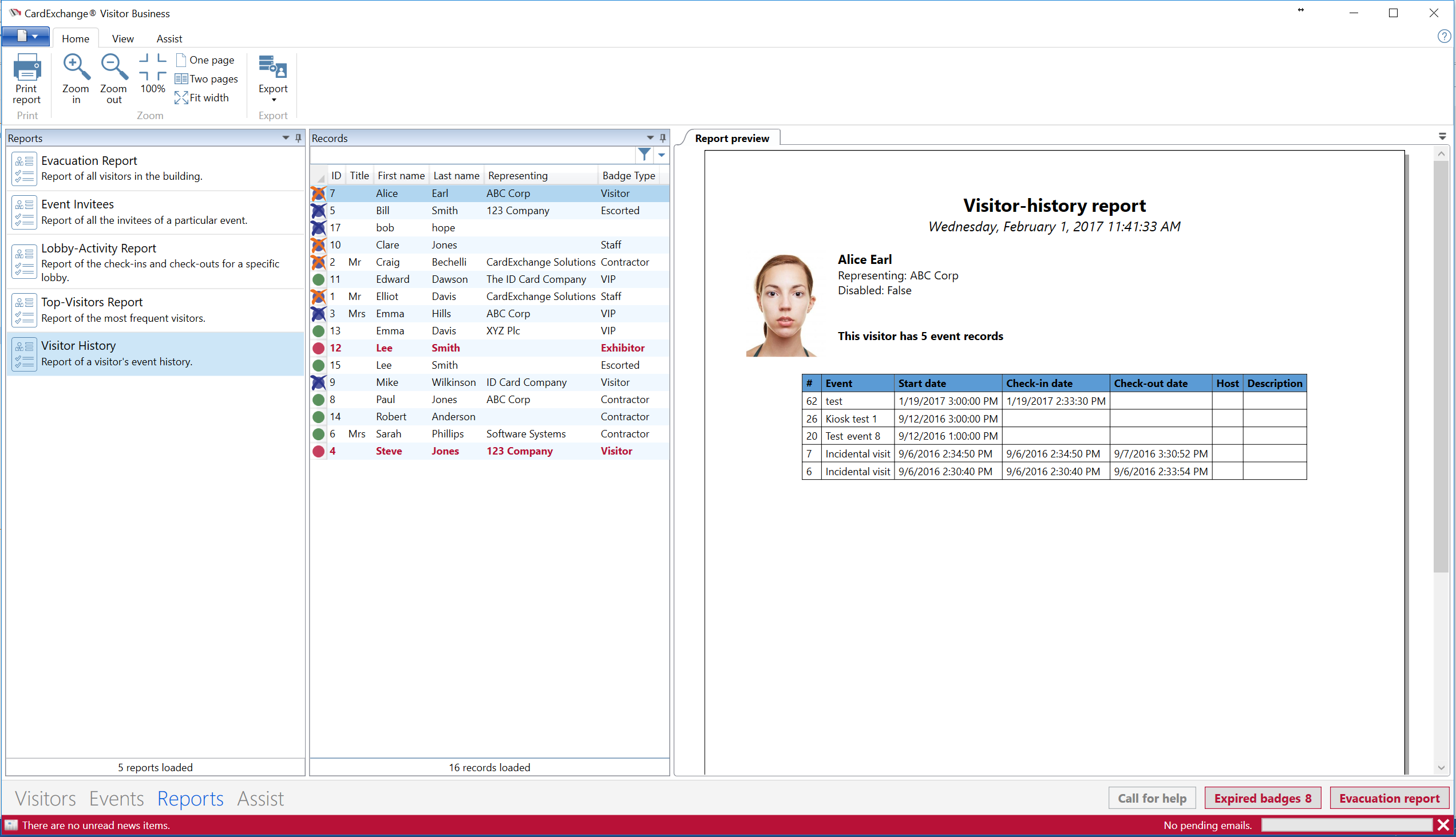The image size is (1456, 837).
Task: Switch to Two pages view
Action: coord(206,79)
